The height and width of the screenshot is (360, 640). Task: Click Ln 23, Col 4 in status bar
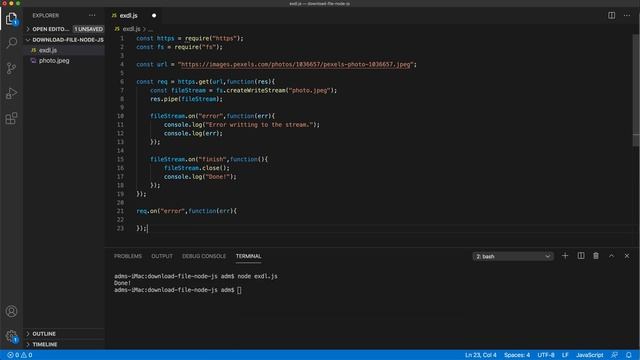point(481,355)
